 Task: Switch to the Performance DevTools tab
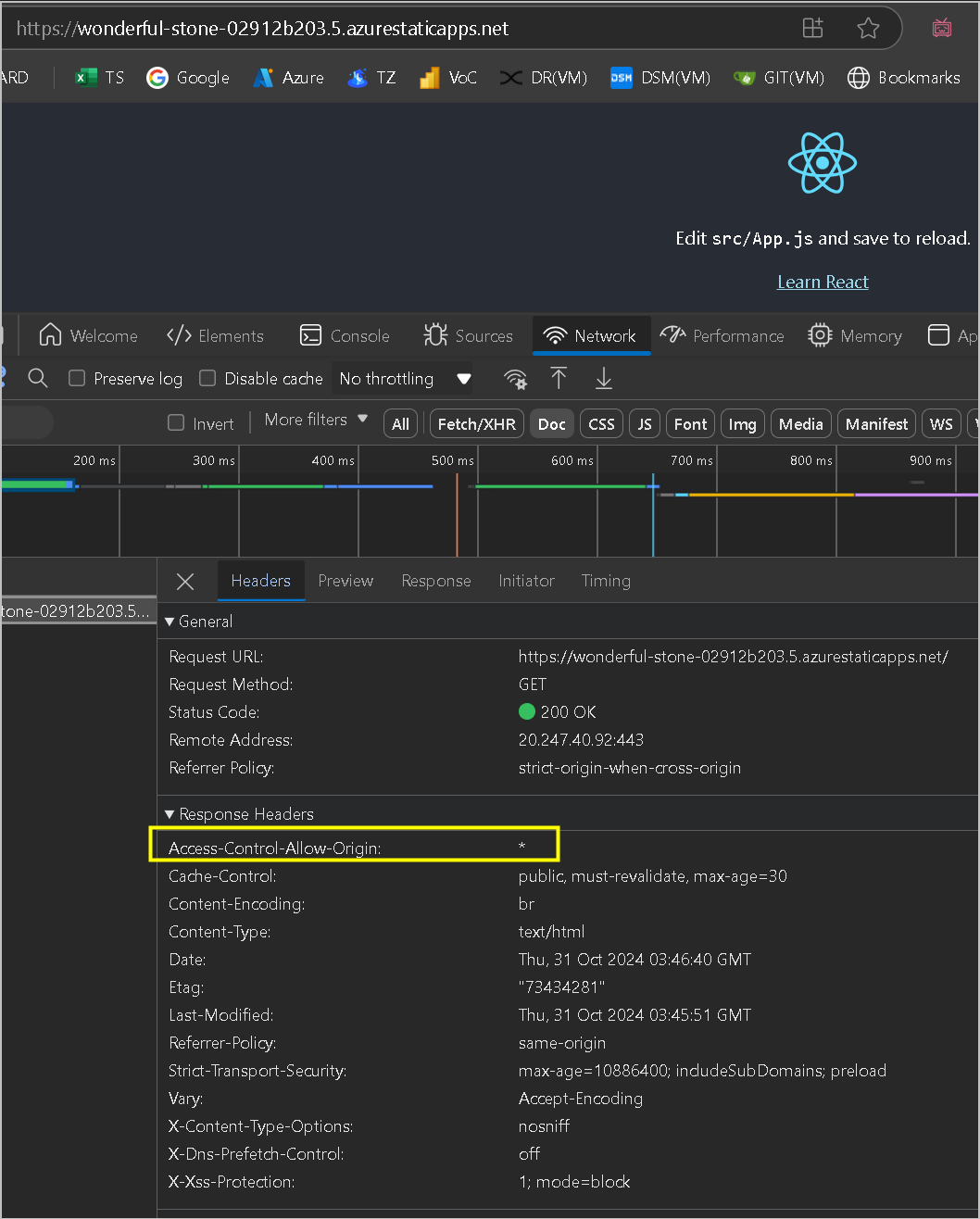(x=722, y=336)
